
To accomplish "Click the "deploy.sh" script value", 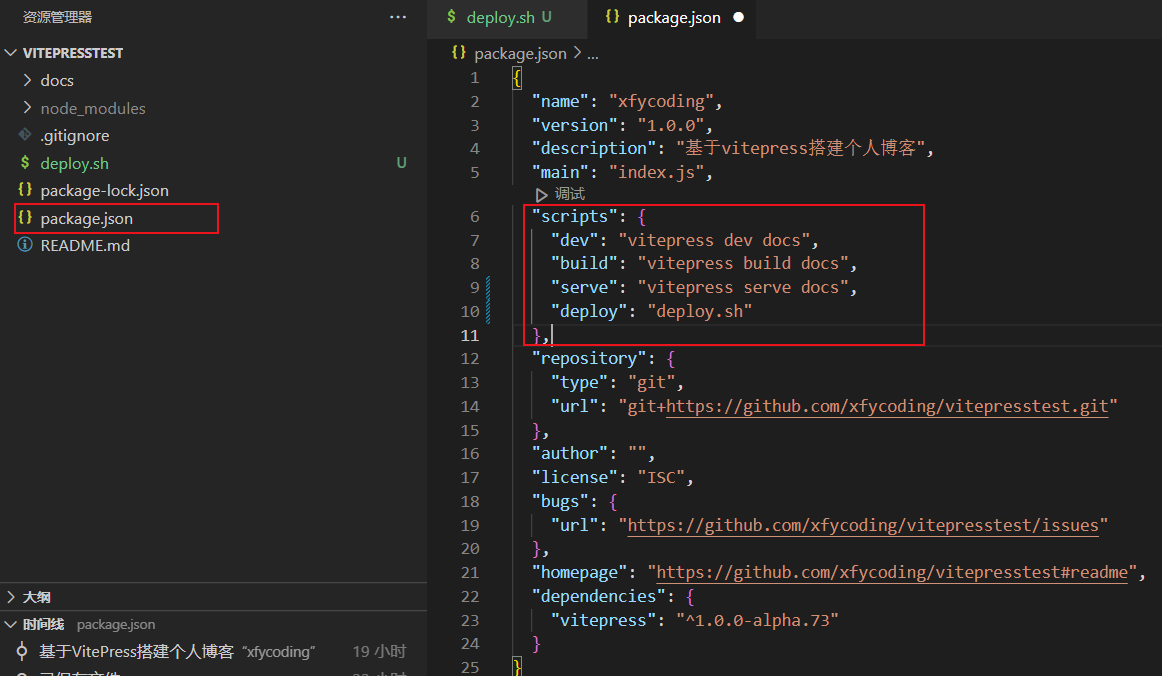I will [x=700, y=311].
